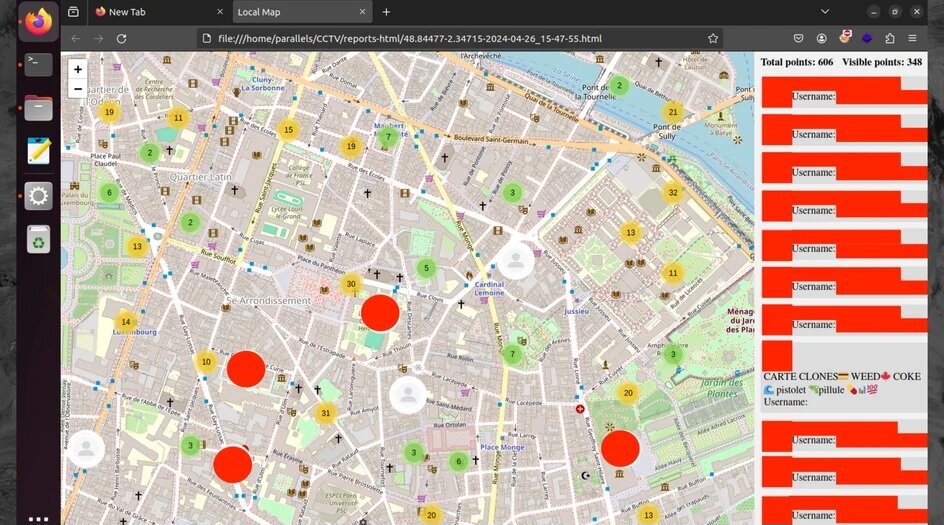This screenshot has height=525, width=944.
Task: Close the New Tab tab
Action: click(x=220, y=12)
